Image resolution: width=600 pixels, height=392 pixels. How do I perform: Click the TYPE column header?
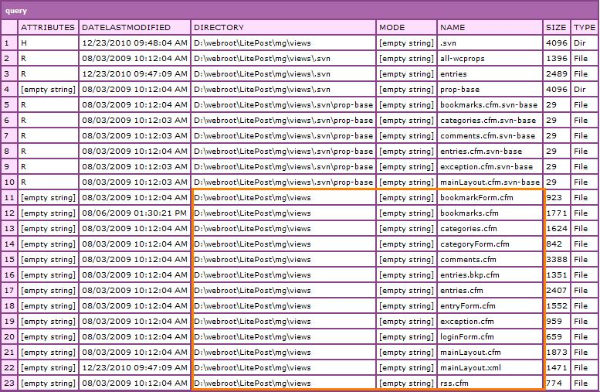(x=584, y=27)
